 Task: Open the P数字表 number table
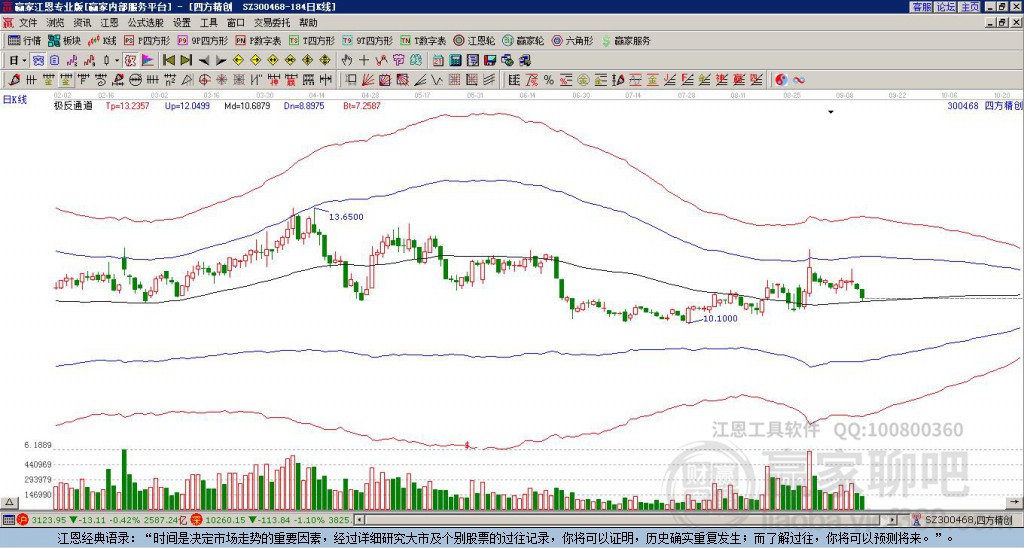point(259,40)
